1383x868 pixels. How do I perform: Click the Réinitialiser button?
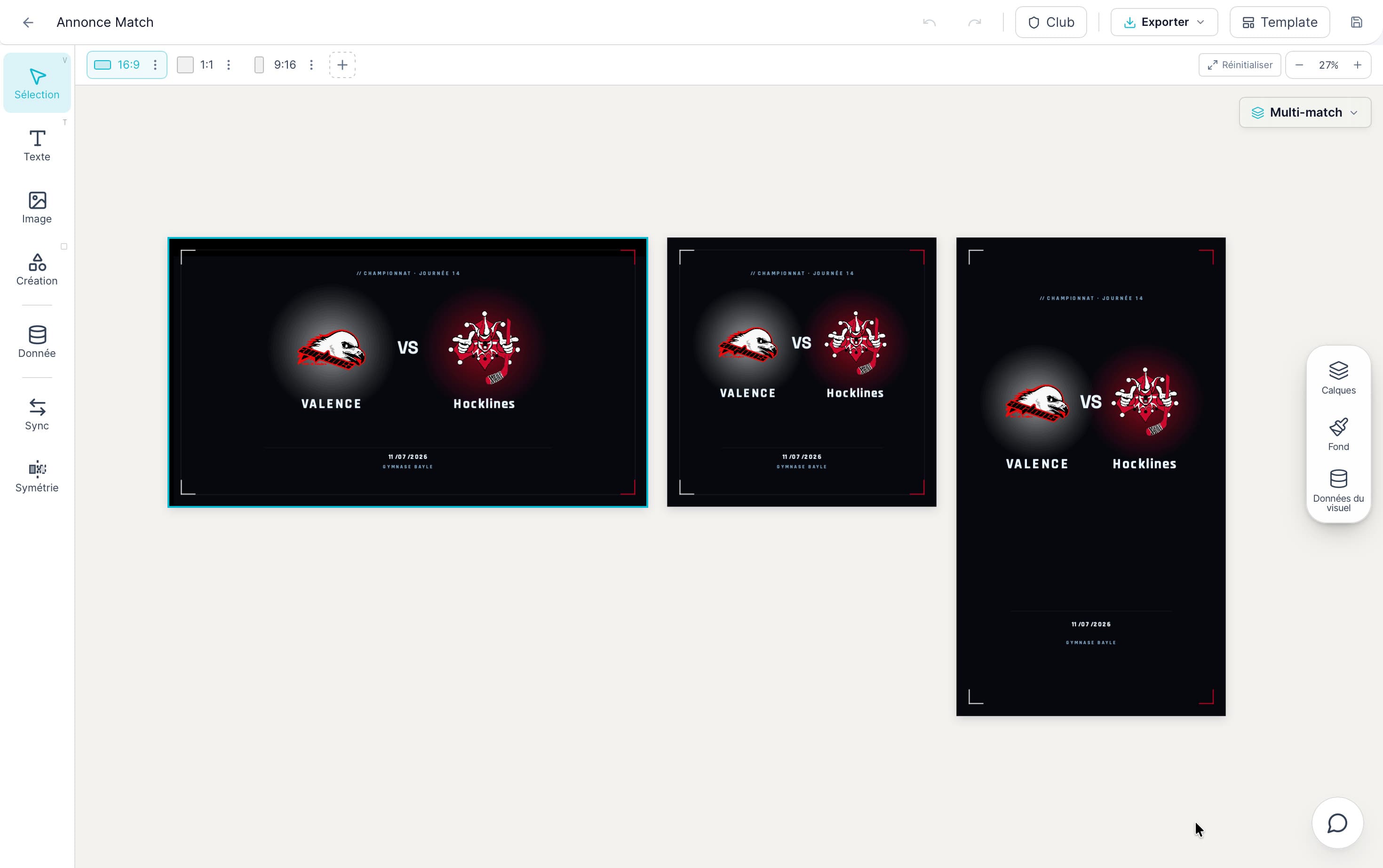tap(1240, 65)
